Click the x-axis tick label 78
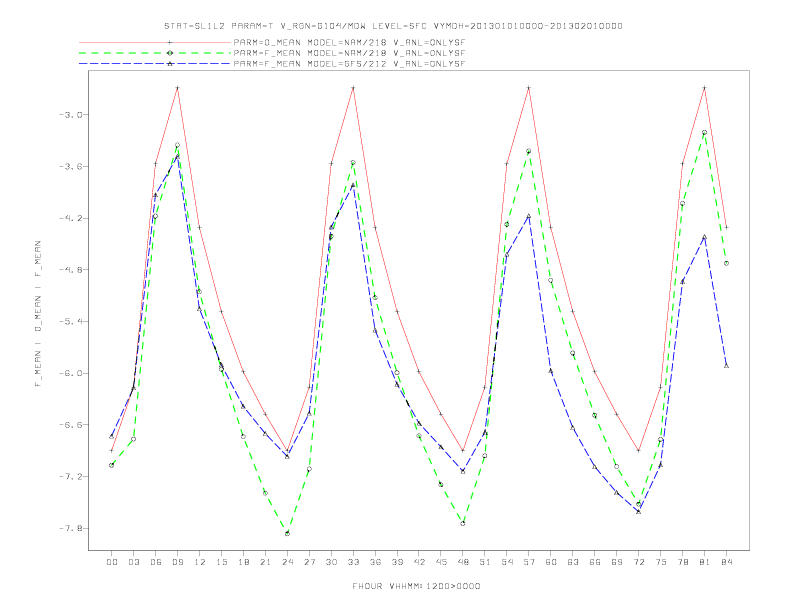This screenshot has width=792, height=612. (x=683, y=562)
